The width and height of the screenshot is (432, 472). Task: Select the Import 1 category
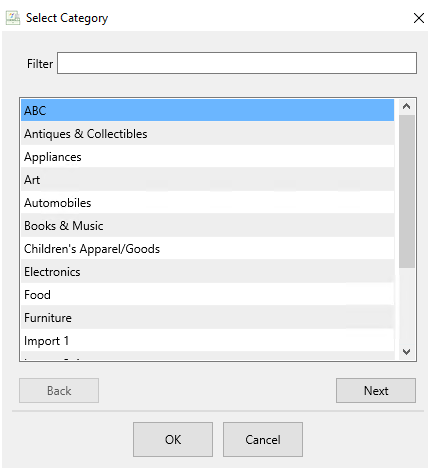[207, 340]
